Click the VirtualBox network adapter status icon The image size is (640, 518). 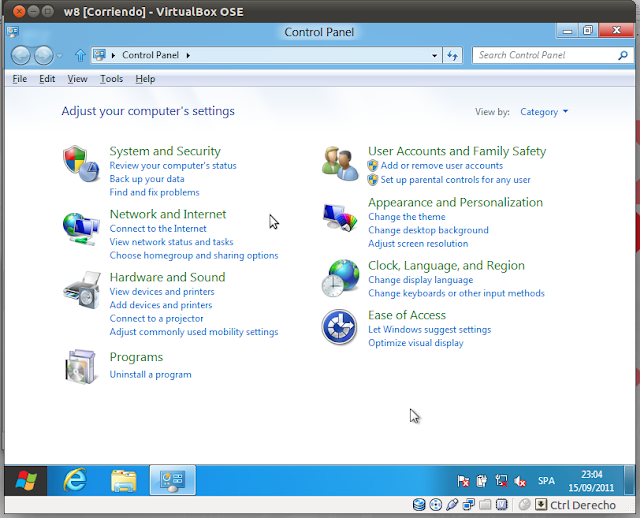click(x=469, y=505)
